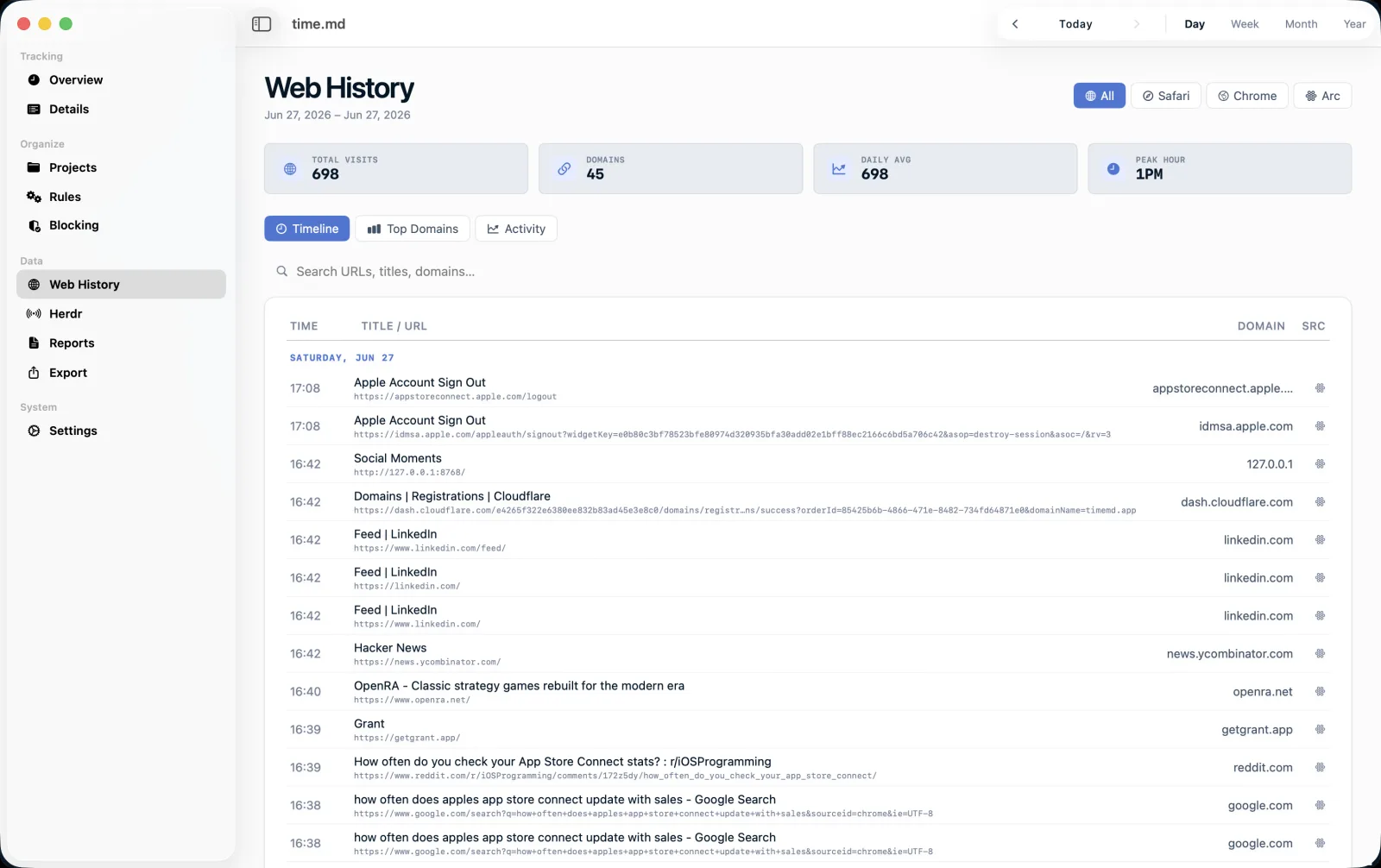Open Rules in sidebar
This screenshot has height=868, width=1381.
121,197
